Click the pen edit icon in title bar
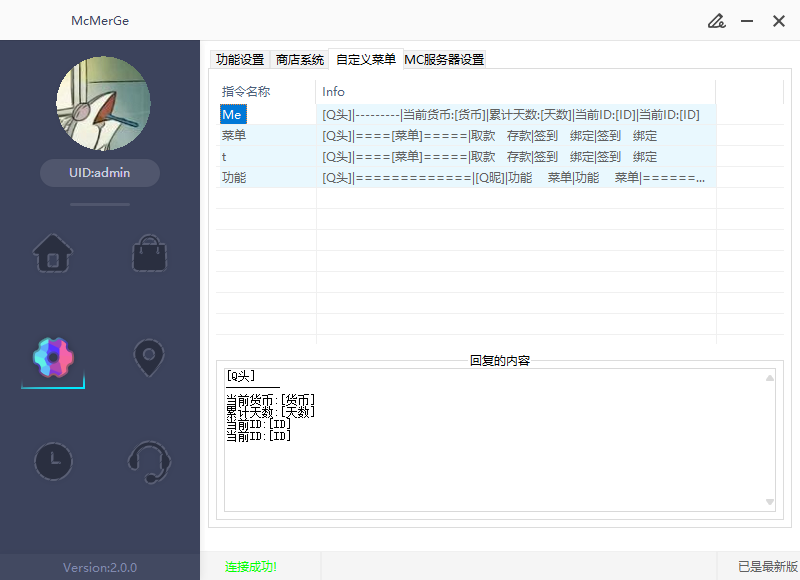The height and width of the screenshot is (580, 800). (x=716, y=21)
